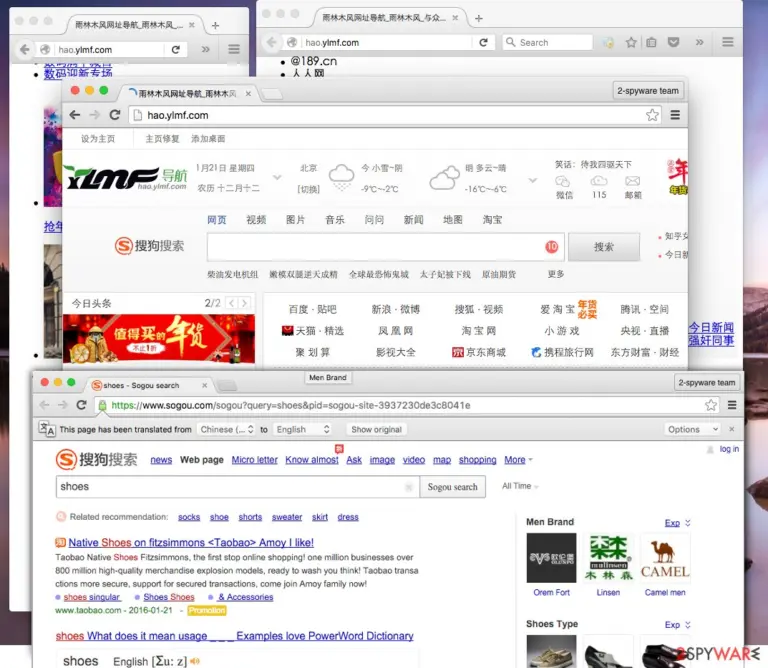Viewport: 768px width, 668px height.
Task: Open the Chrome hamburger menu in the Sogou window
Action: coord(732,405)
